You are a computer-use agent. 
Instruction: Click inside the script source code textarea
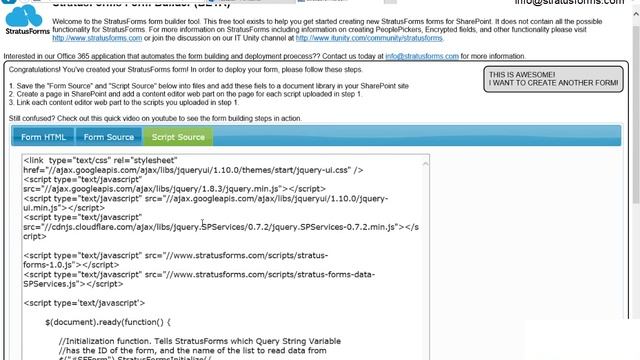(225, 257)
